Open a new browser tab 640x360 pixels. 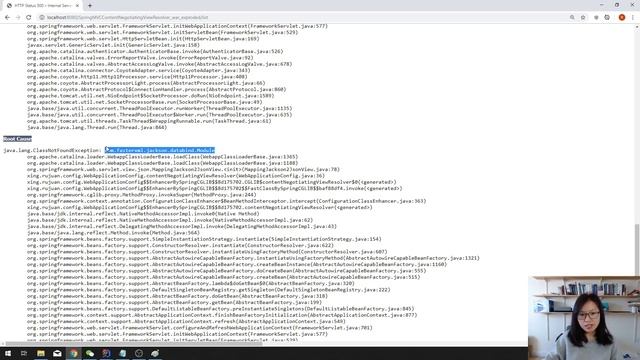click(90, 6)
